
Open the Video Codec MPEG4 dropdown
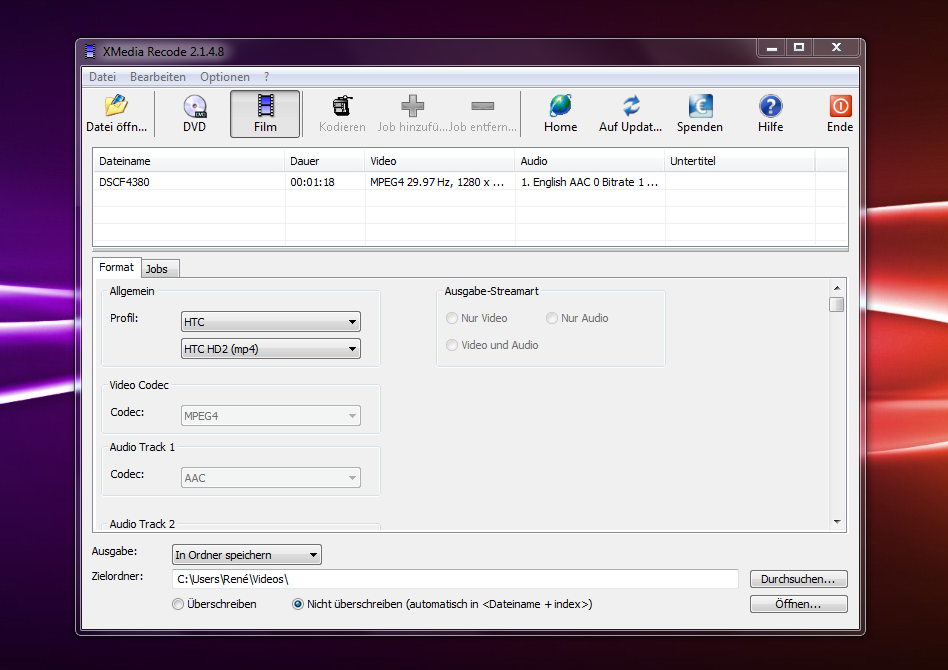point(271,416)
